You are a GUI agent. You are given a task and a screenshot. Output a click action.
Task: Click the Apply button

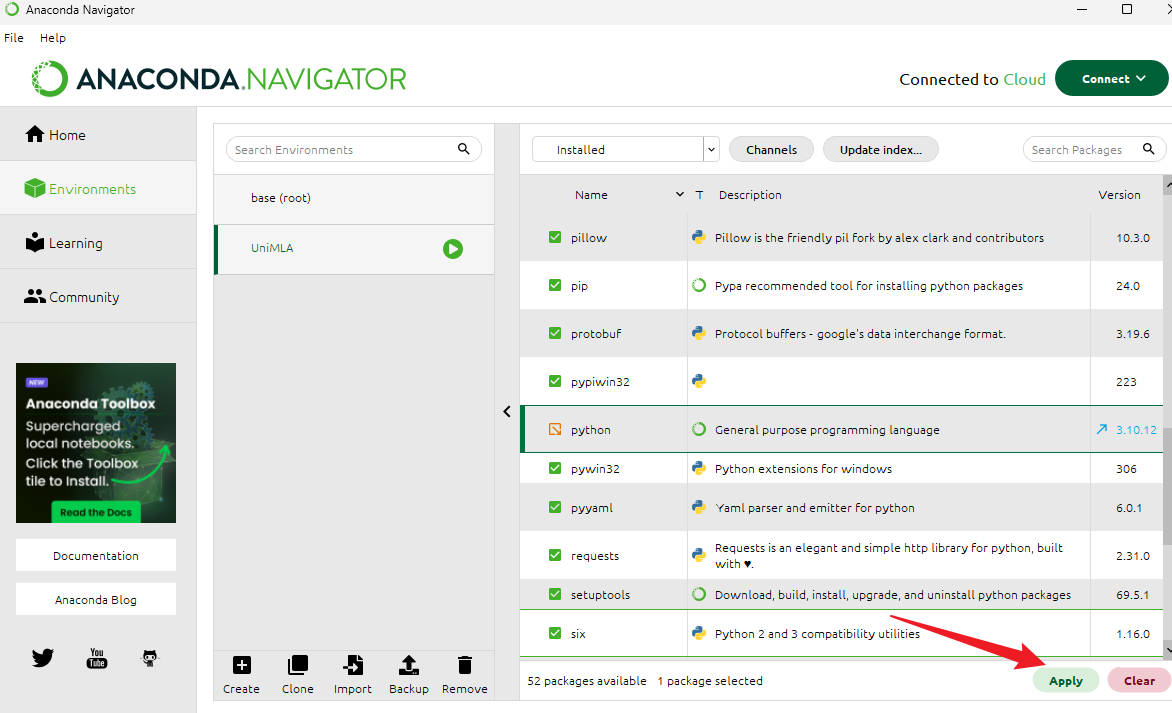tap(1065, 681)
